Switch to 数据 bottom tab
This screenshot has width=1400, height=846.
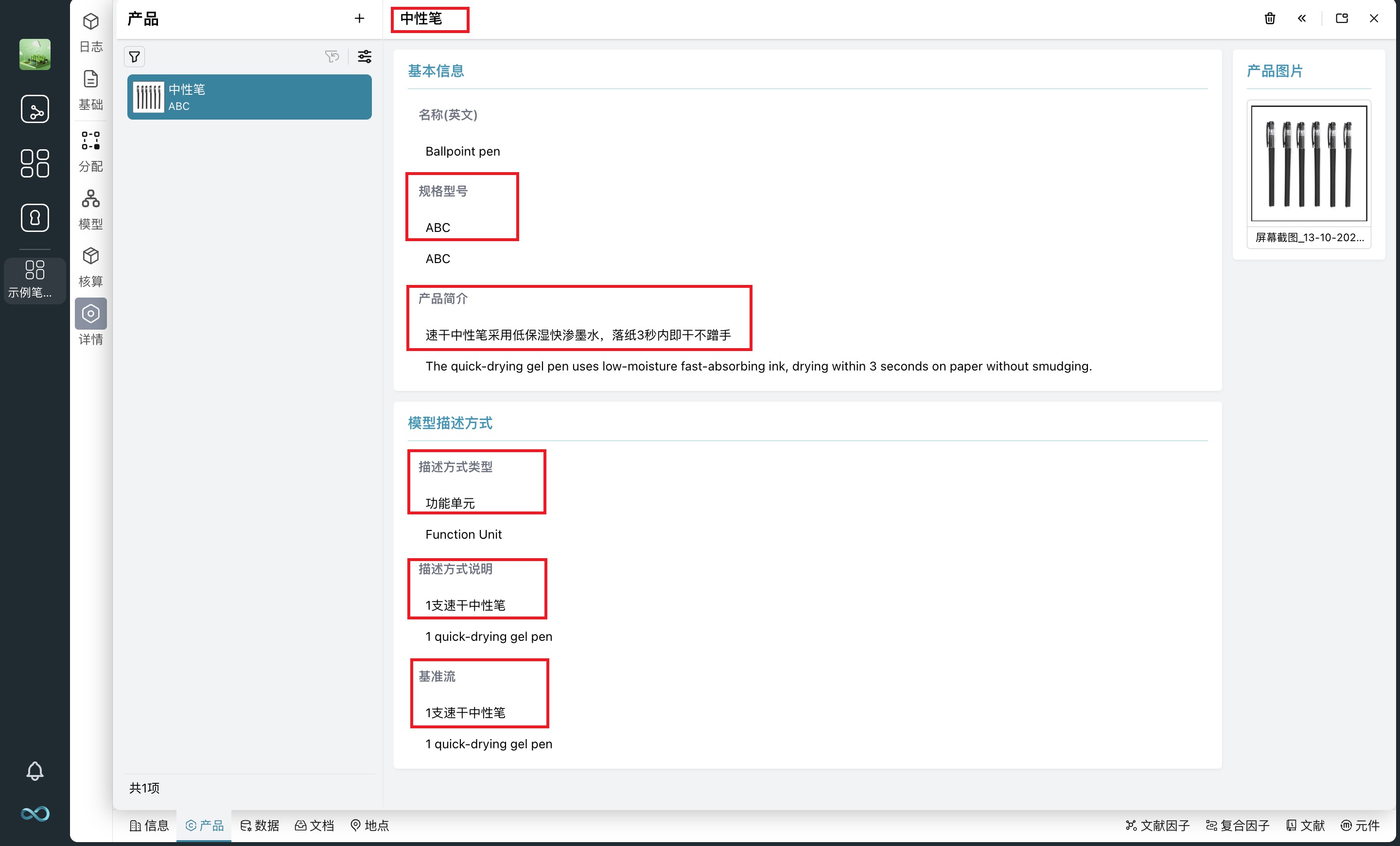click(x=260, y=826)
